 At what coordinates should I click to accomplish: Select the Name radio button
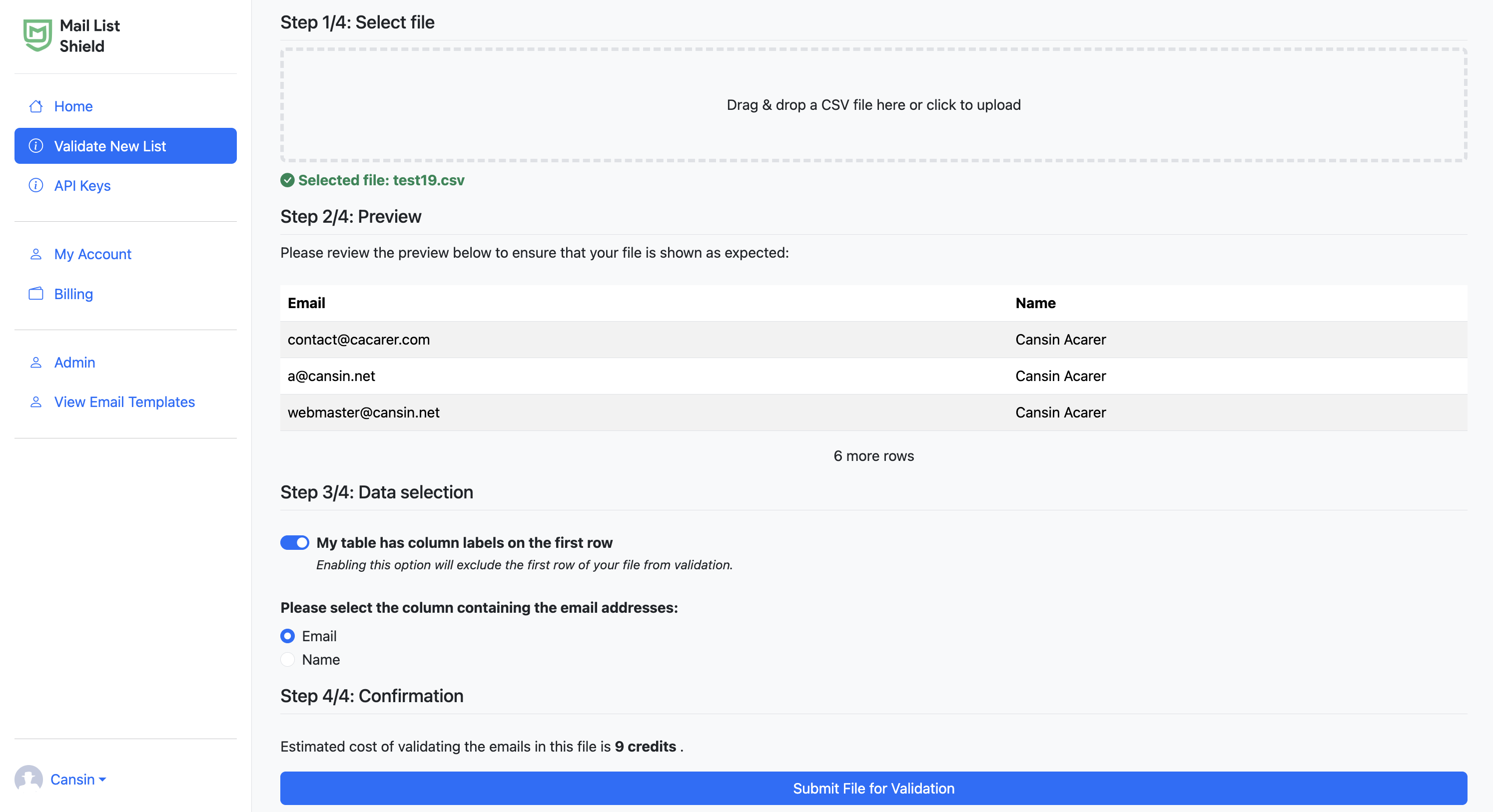(x=287, y=660)
